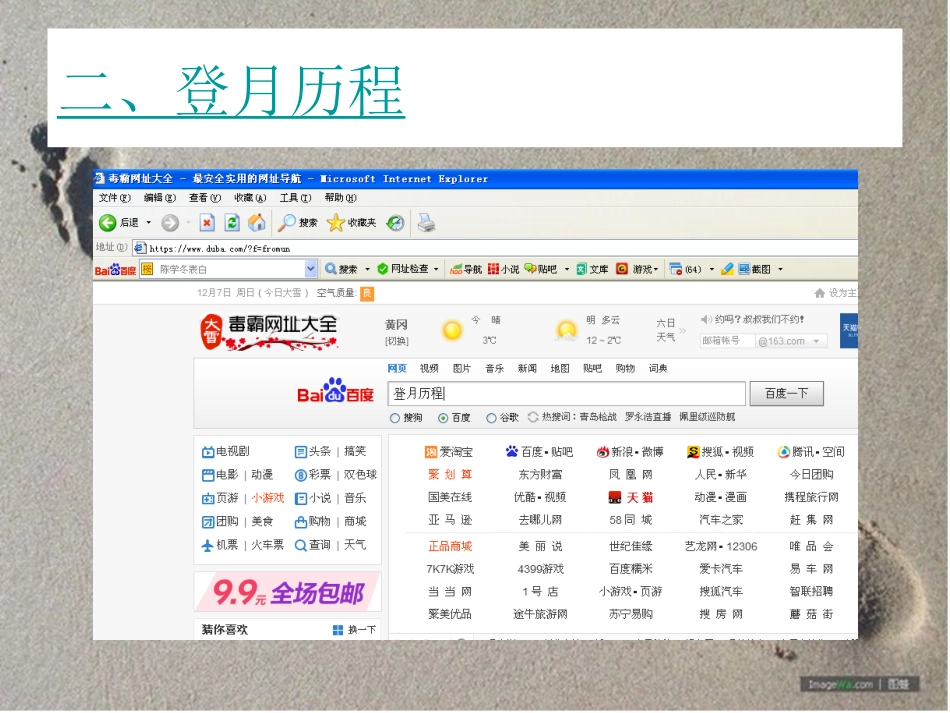The height and width of the screenshot is (713, 950).
Task: Click the 二、登月历程 title link
Action: tap(231, 91)
